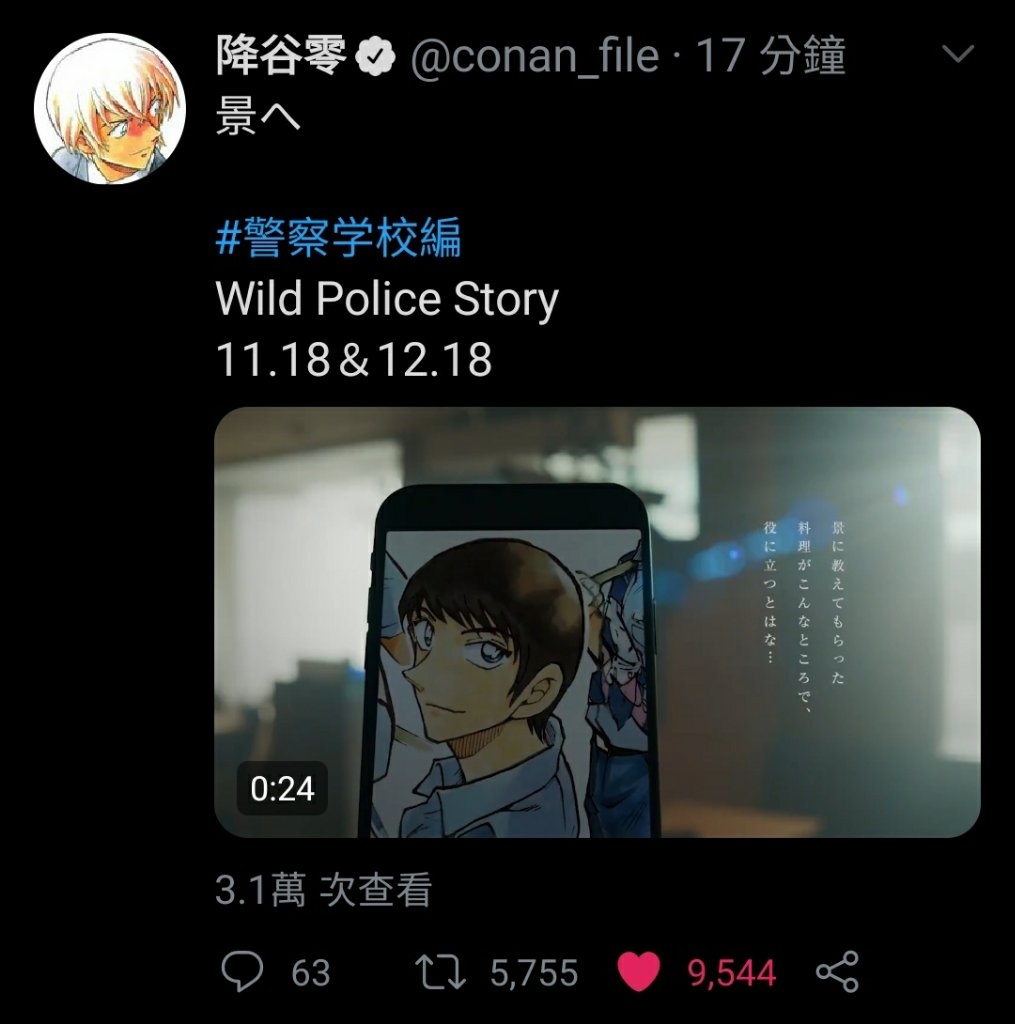Tap the vertical Japanese caption in video
The image size is (1015, 1024).
pos(804,615)
